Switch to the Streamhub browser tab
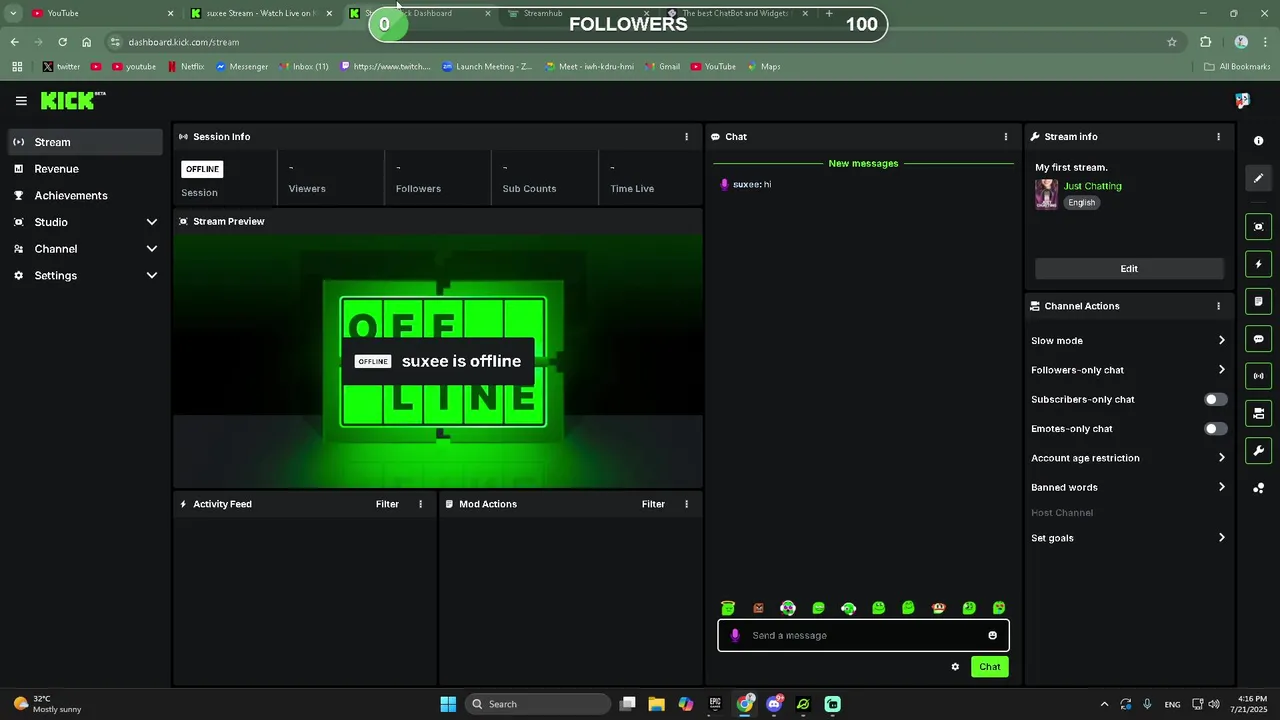Screen dimensions: 1280x720 (x=578, y=13)
